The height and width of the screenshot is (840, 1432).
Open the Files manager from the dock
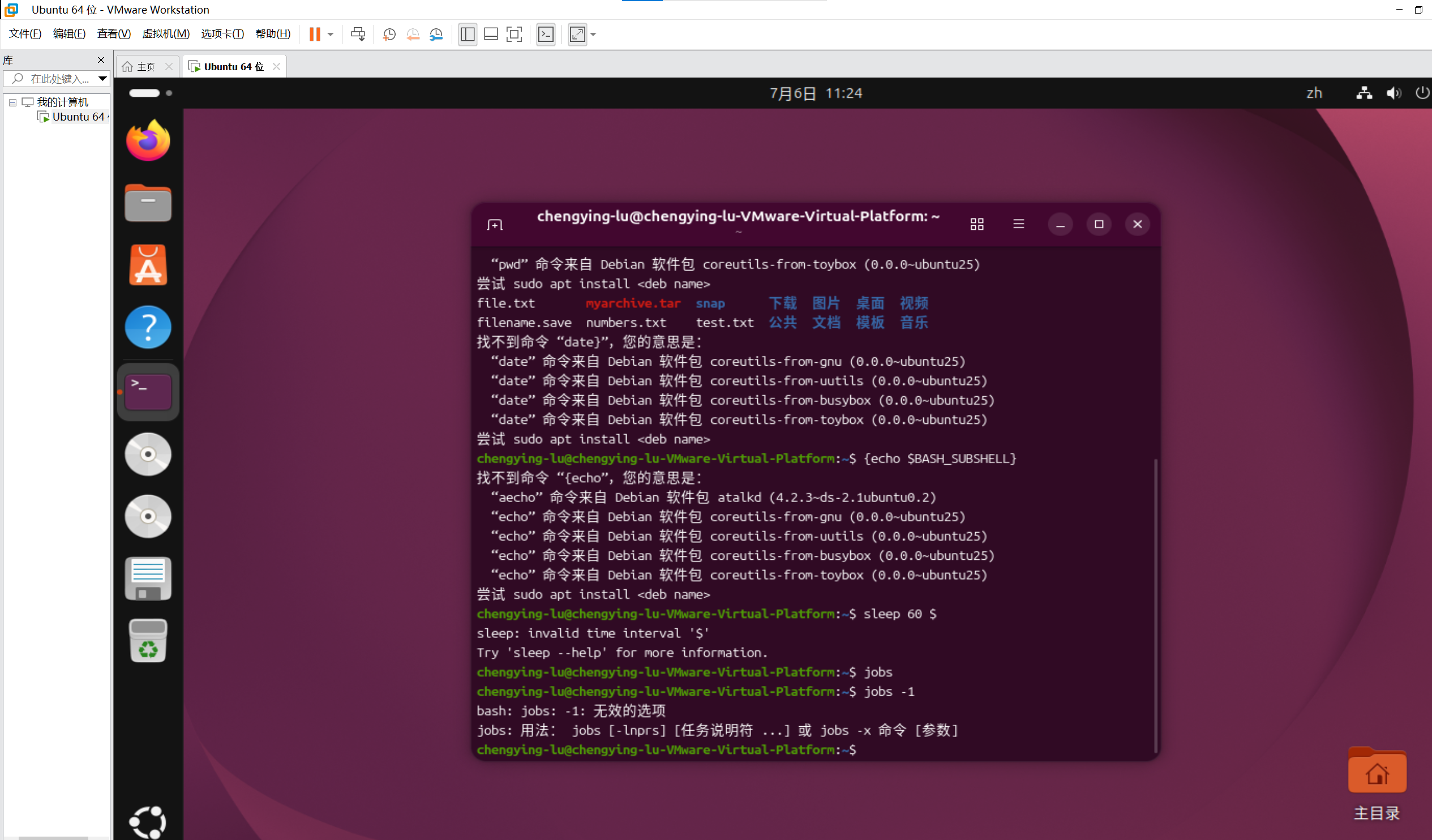pos(148,203)
